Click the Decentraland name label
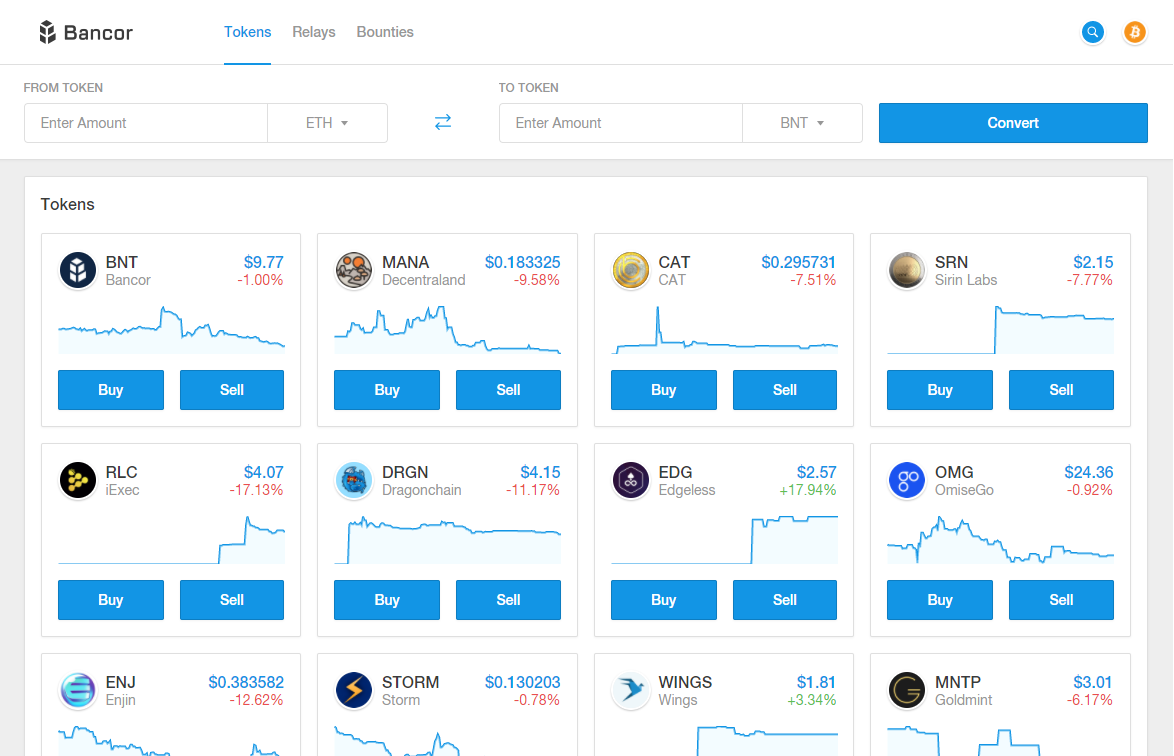 pyautogui.click(x=424, y=280)
